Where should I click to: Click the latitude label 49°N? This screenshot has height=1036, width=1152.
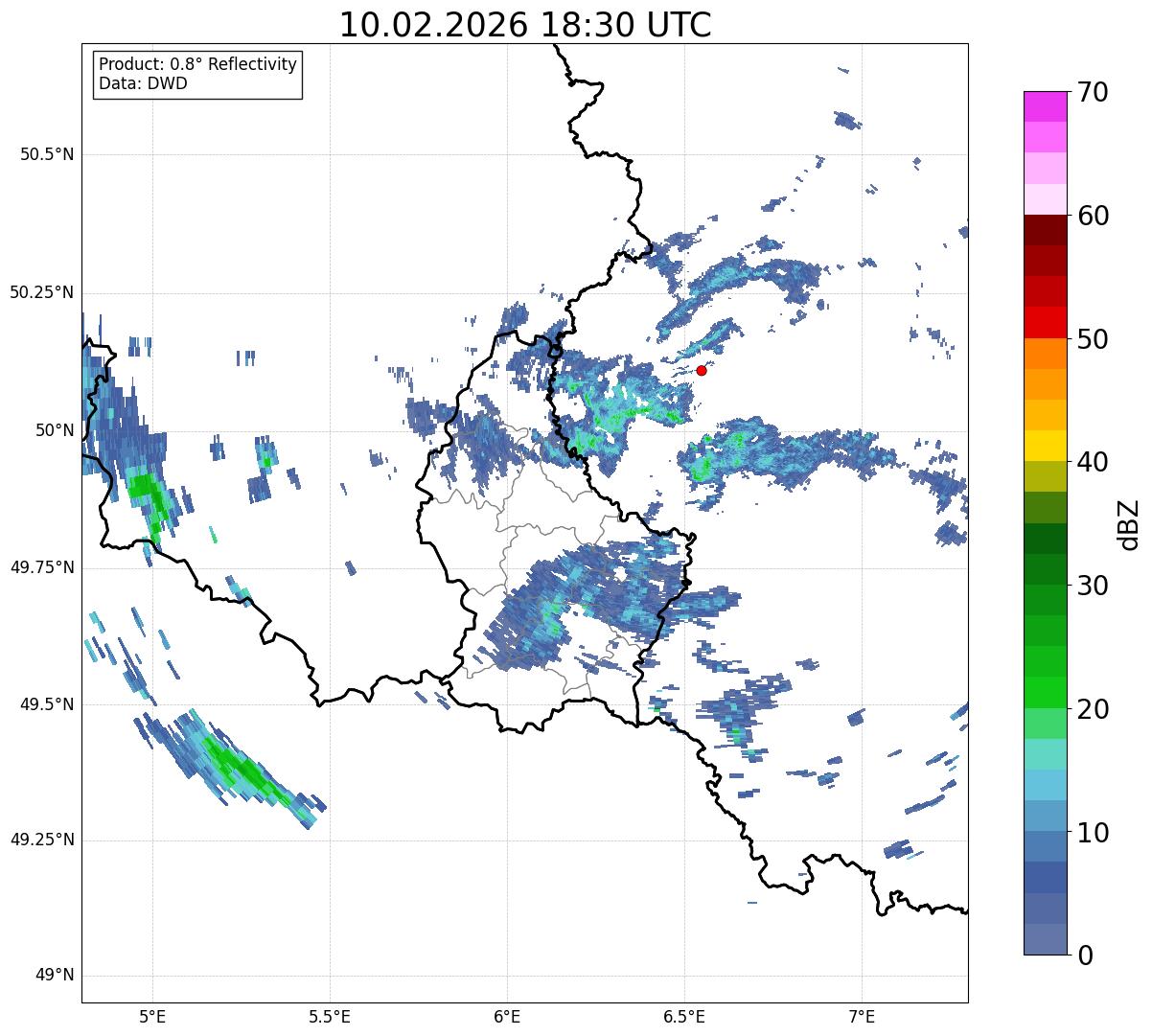[55, 976]
